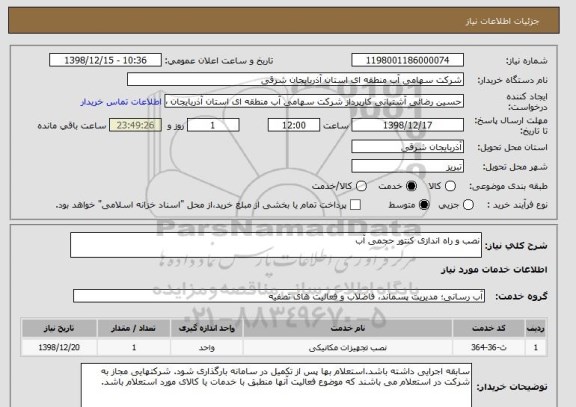Click the buyer notes text area
This screenshot has height=407, width=576.
(x=276, y=385)
